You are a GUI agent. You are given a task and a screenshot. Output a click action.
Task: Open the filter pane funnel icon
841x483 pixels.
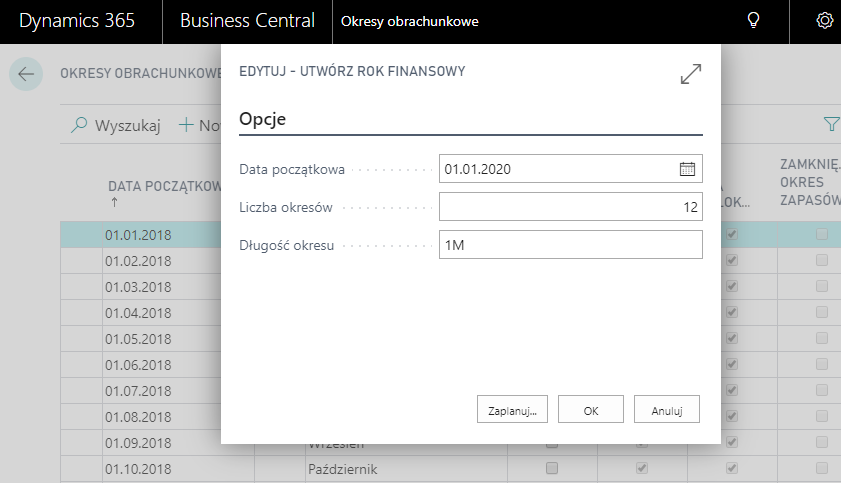(831, 124)
